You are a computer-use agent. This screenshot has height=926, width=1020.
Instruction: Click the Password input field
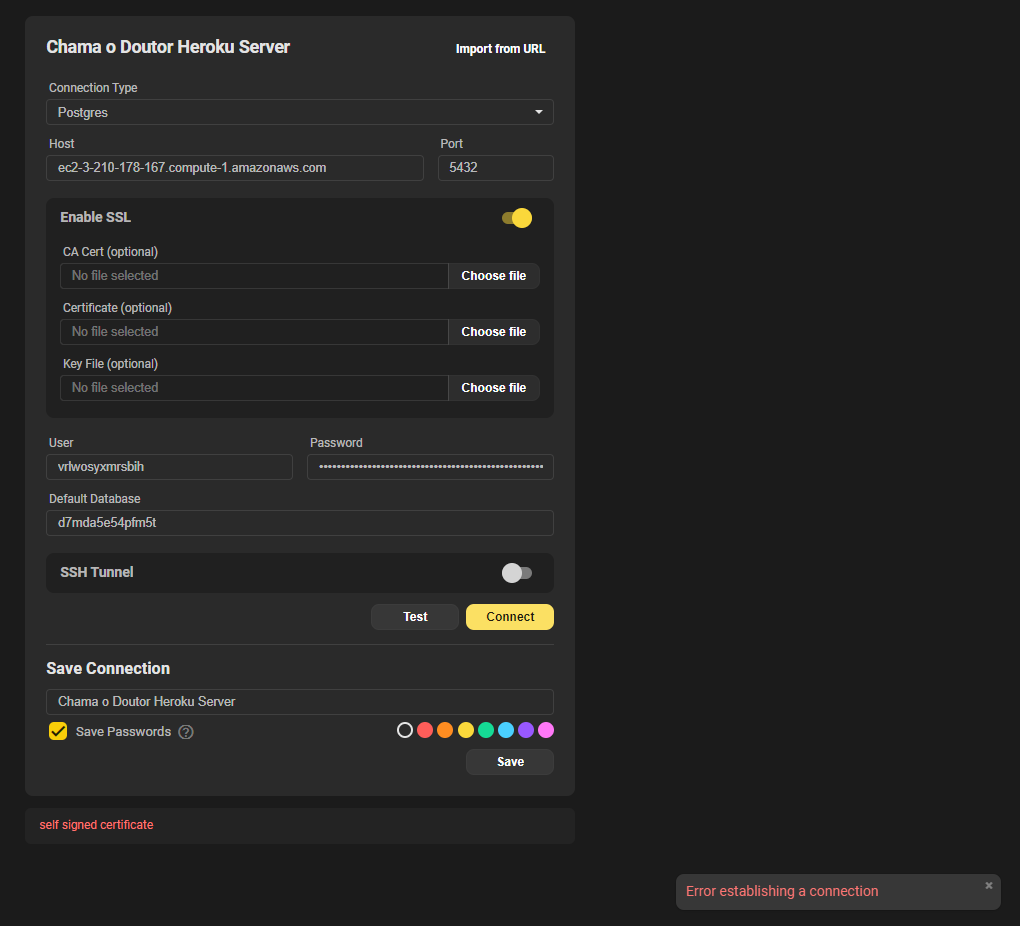point(430,466)
